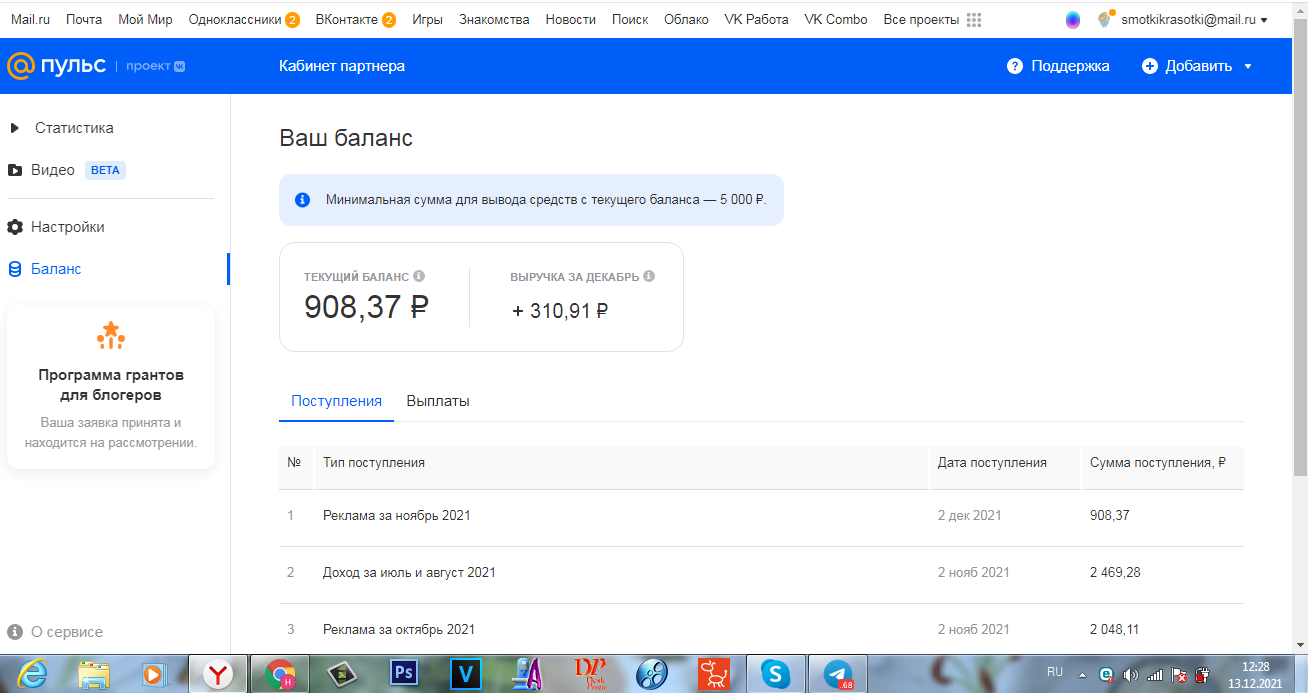Open account menu smotkikrasotki@mail.ru
This screenshot has height=693, width=1308.
coord(1195,19)
